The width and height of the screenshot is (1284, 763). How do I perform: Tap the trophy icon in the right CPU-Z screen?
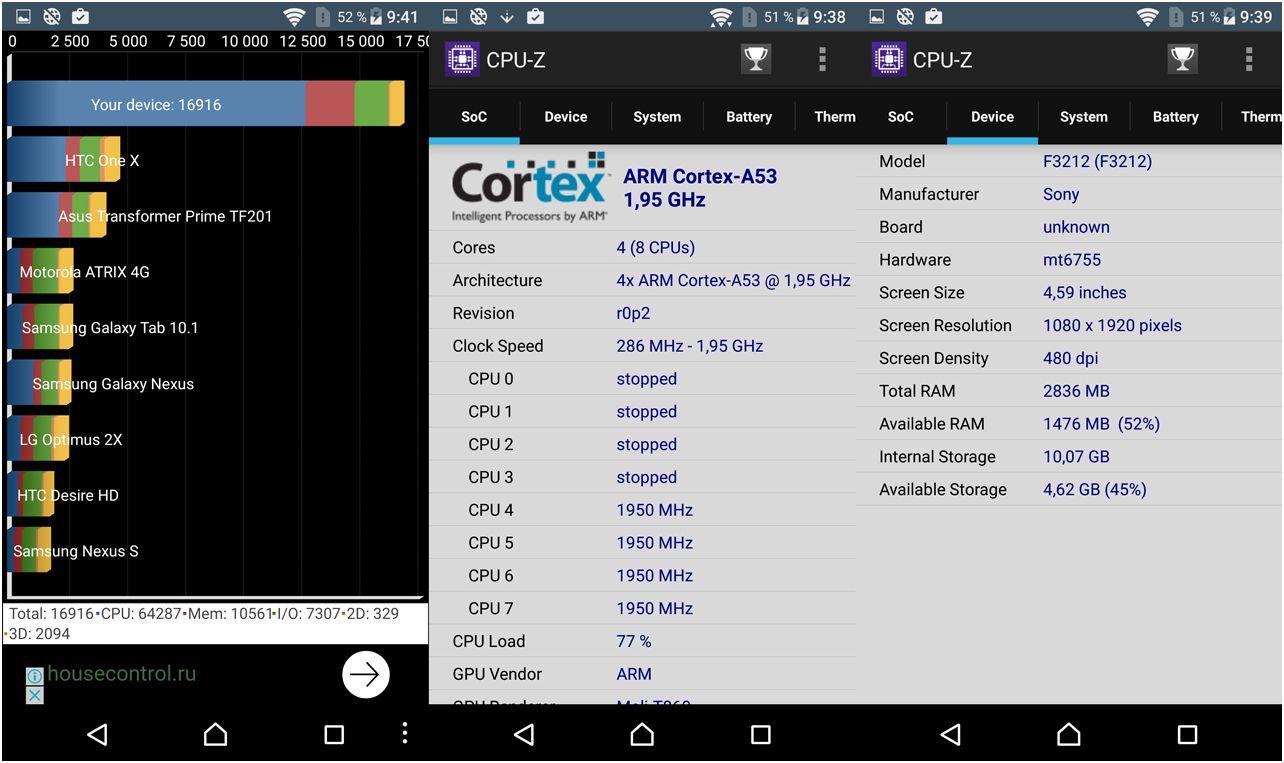pyautogui.click(x=1182, y=60)
